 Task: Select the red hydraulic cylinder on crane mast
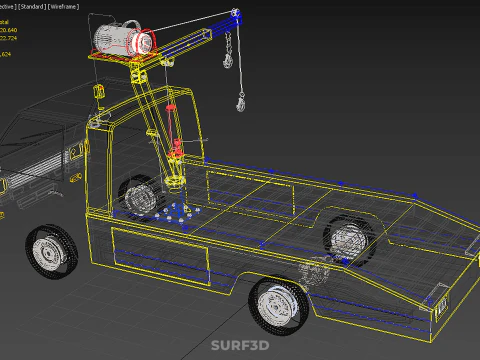point(173,131)
